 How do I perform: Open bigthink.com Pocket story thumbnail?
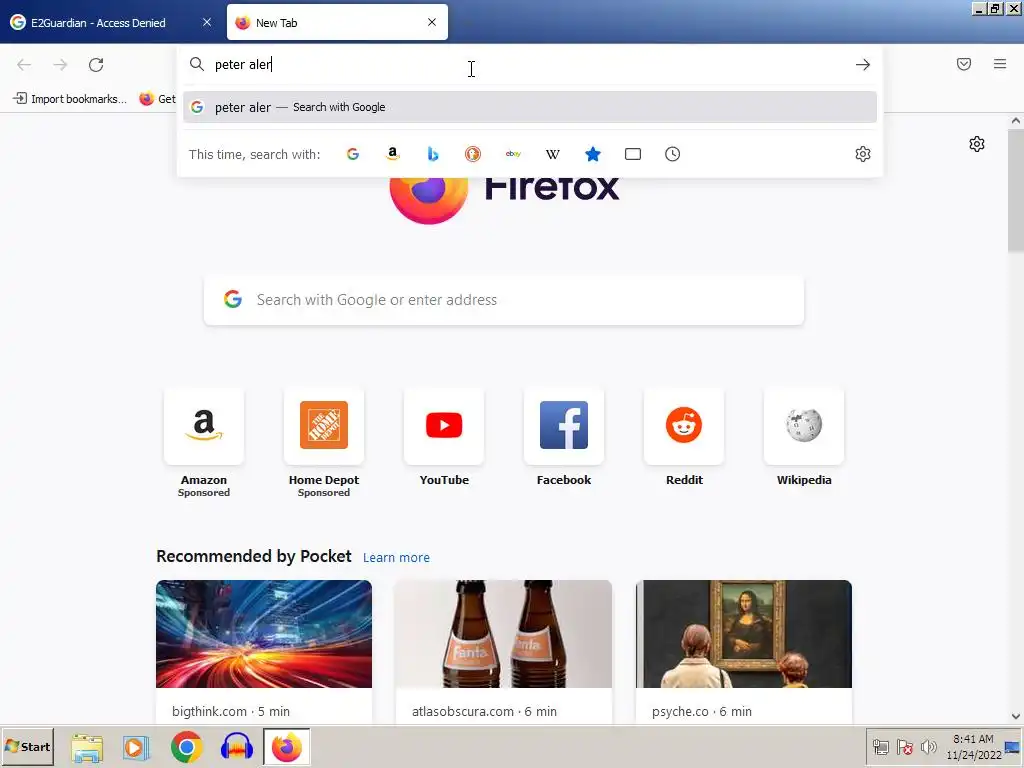click(264, 633)
